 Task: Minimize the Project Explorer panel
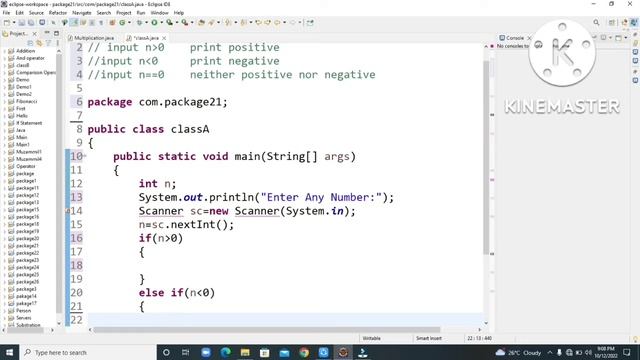(47, 33)
